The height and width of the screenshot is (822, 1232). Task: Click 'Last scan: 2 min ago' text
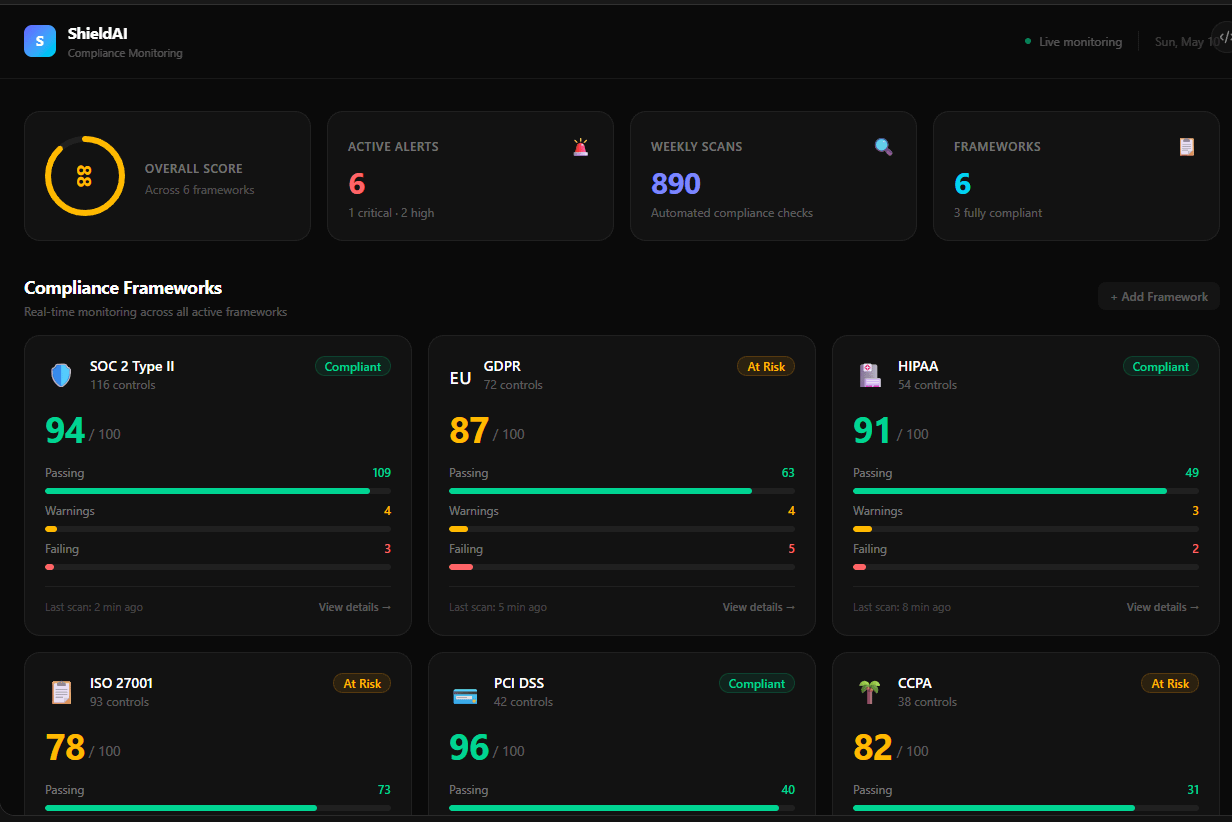[94, 607]
